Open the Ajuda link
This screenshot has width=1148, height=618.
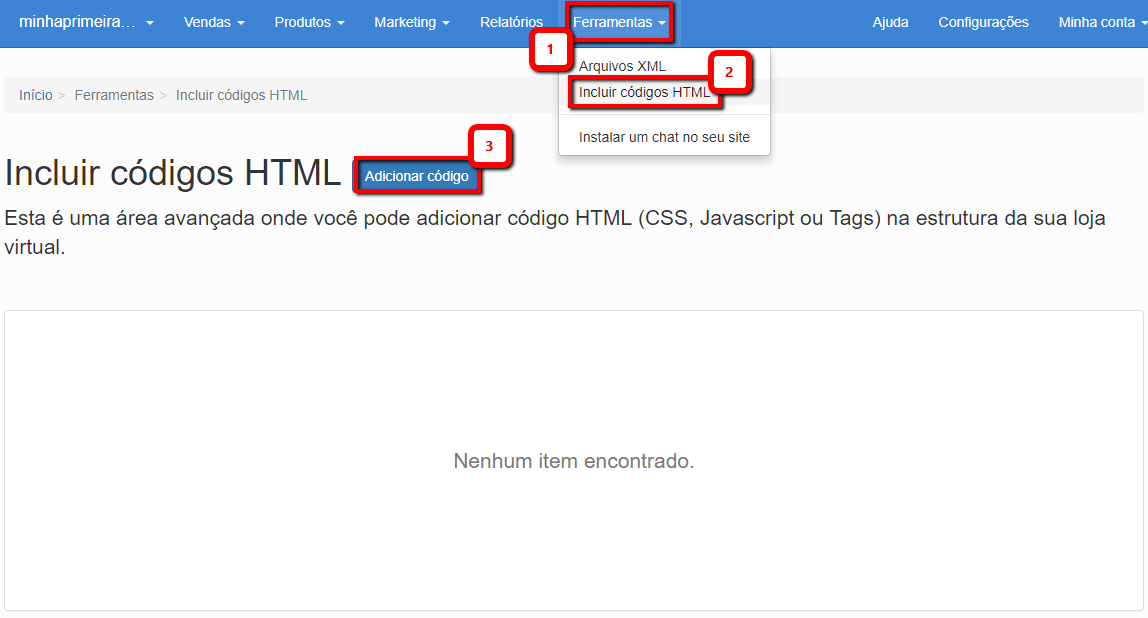(890, 23)
